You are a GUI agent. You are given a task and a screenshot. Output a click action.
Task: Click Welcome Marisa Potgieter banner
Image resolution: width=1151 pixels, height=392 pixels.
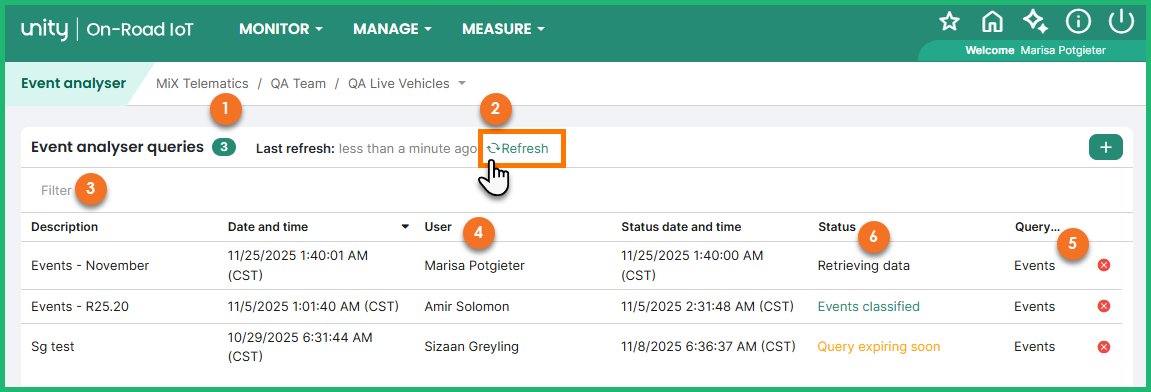(x=1035, y=51)
